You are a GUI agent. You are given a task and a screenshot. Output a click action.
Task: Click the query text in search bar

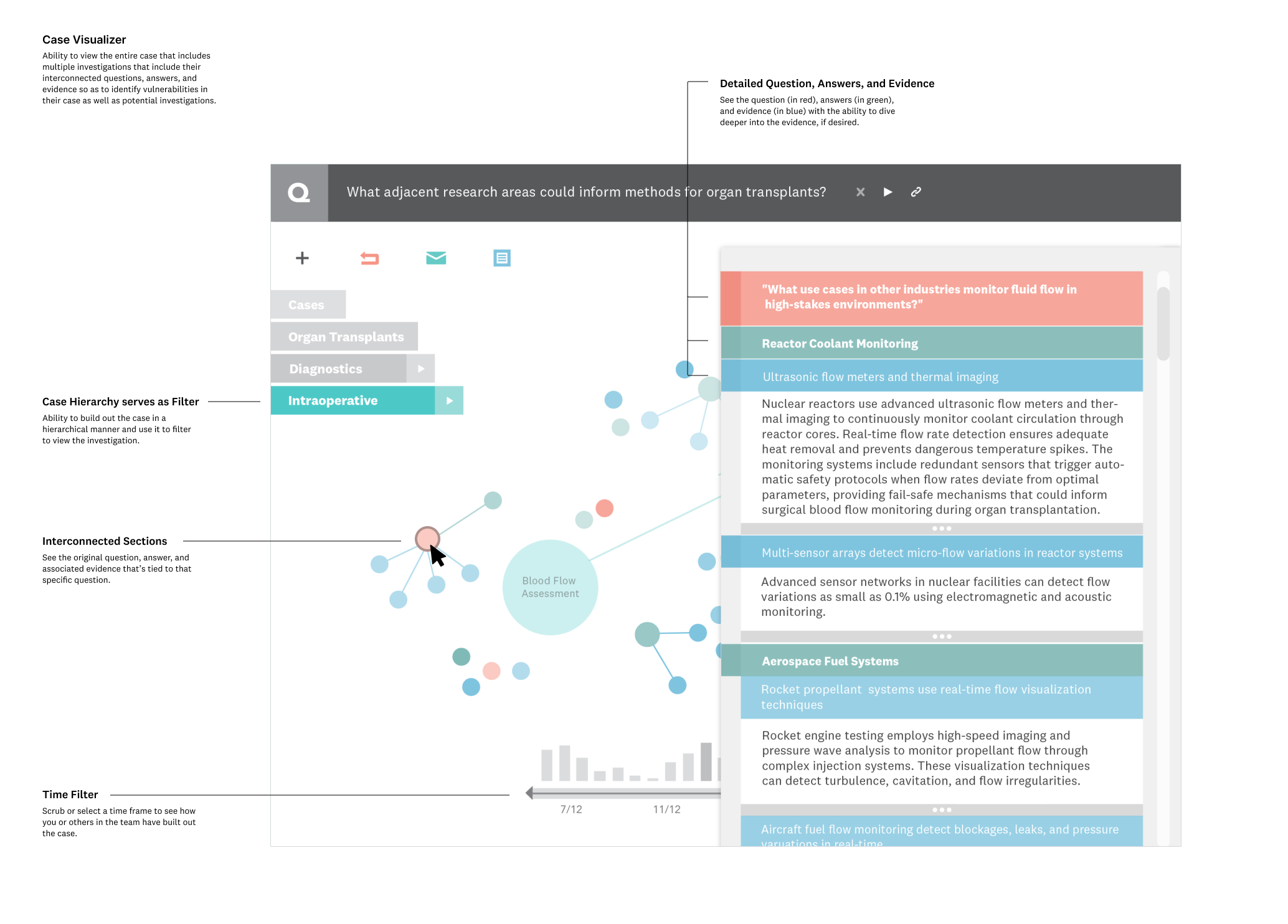[586, 192]
